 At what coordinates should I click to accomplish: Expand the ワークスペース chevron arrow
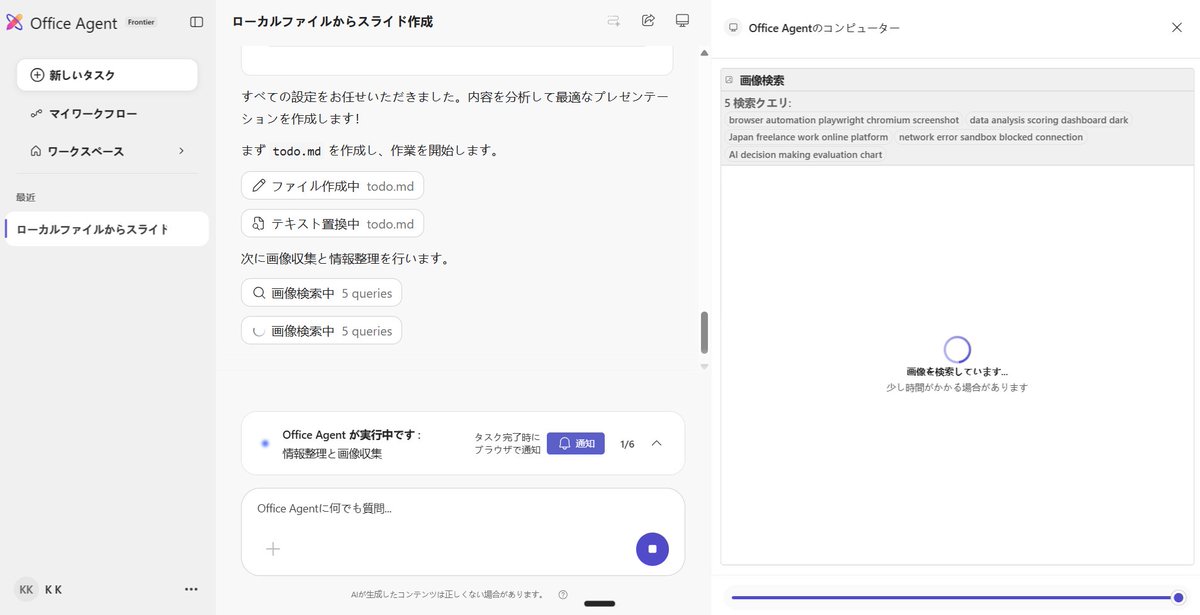pos(181,151)
